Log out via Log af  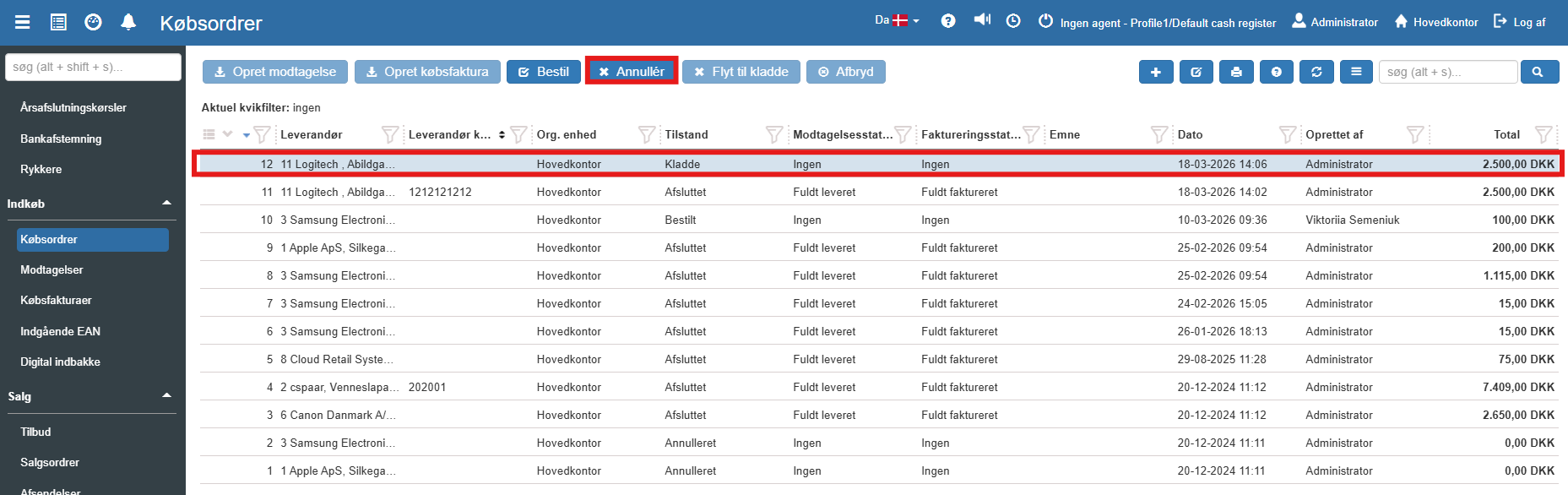[x=1520, y=22]
